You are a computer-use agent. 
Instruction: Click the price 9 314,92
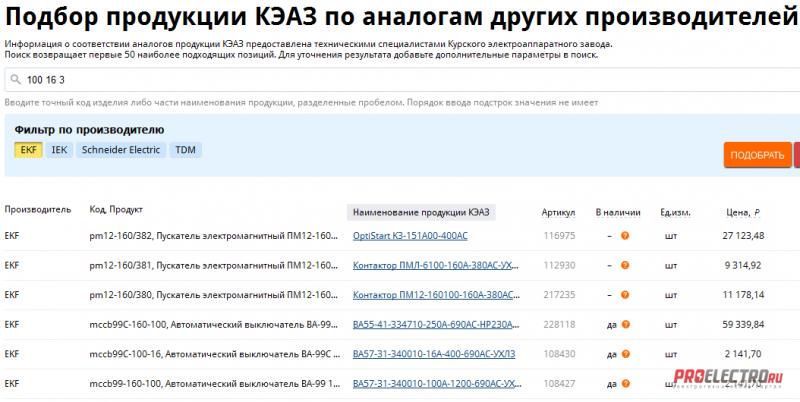coord(743,265)
